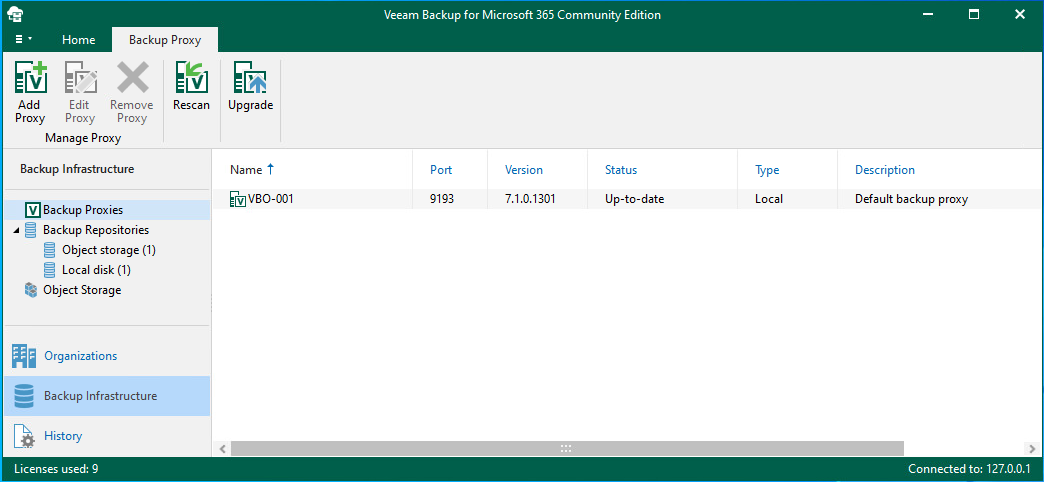
Task: Collapse the Backup Repositories tree node
Action: coord(15,230)
